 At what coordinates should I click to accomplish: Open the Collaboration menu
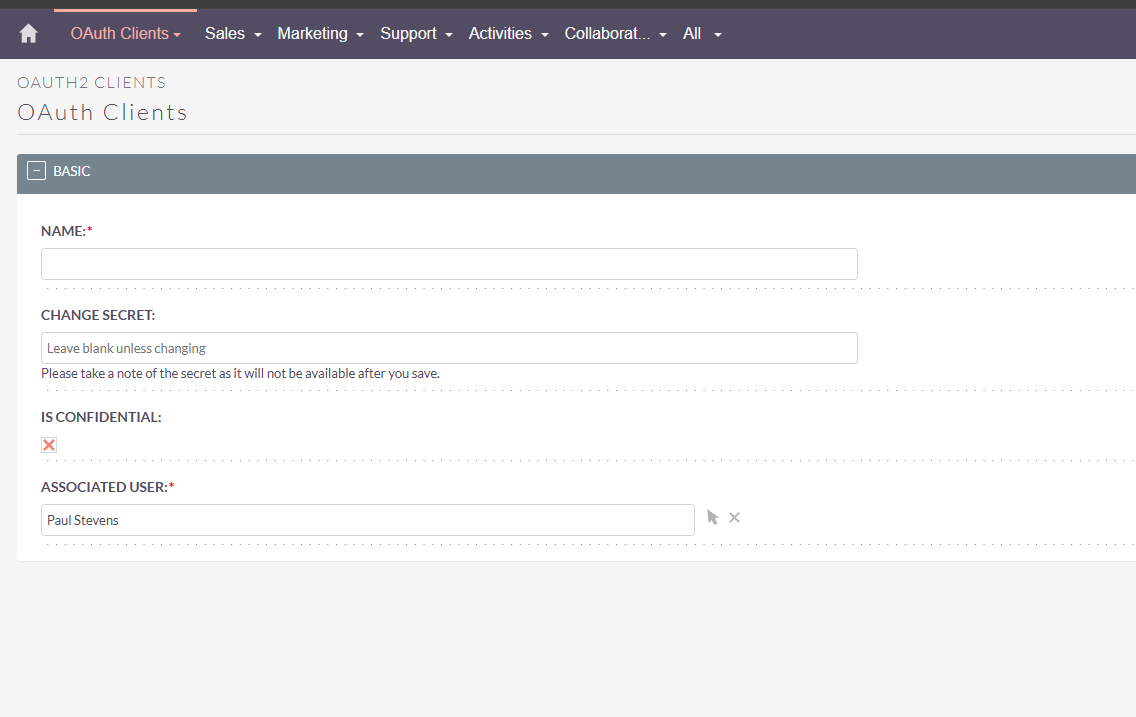coord(615,33)
